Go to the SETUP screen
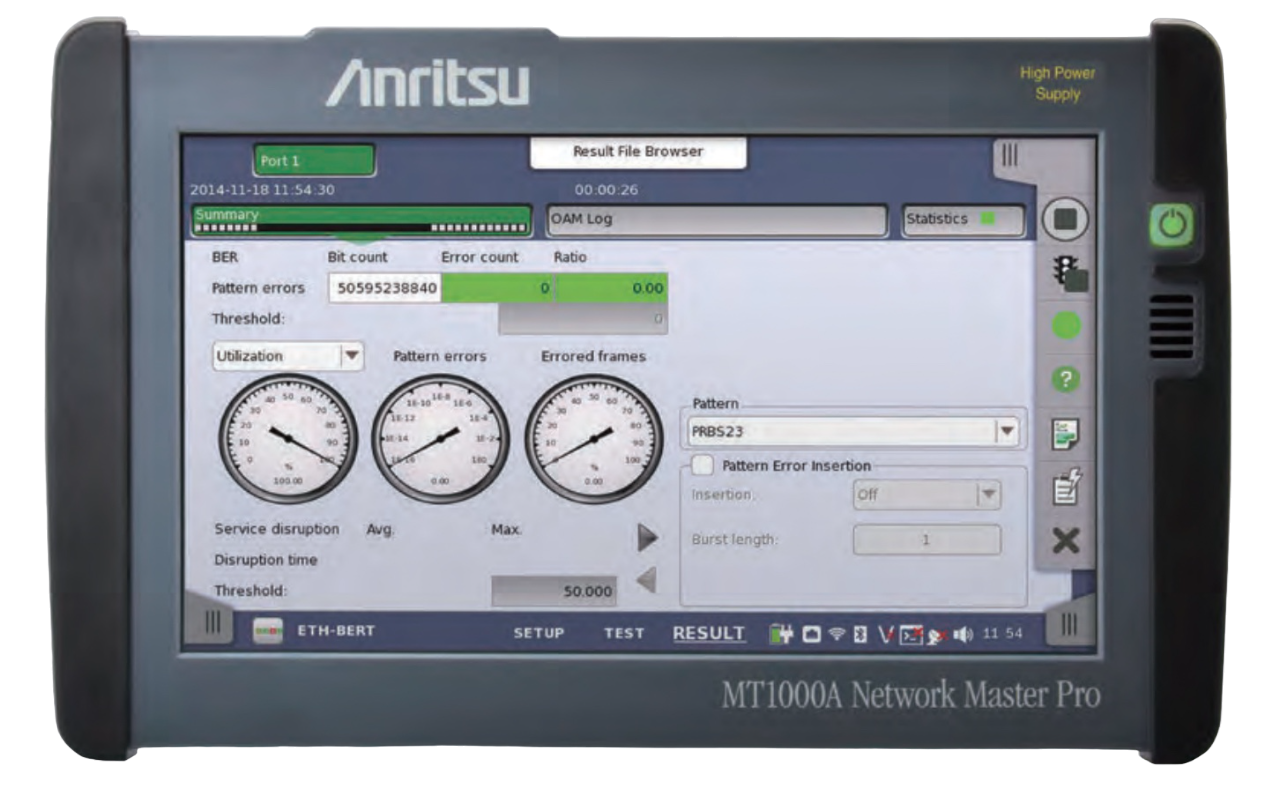Viewport: 1280px width, 786px height. (x=539, y=633)
